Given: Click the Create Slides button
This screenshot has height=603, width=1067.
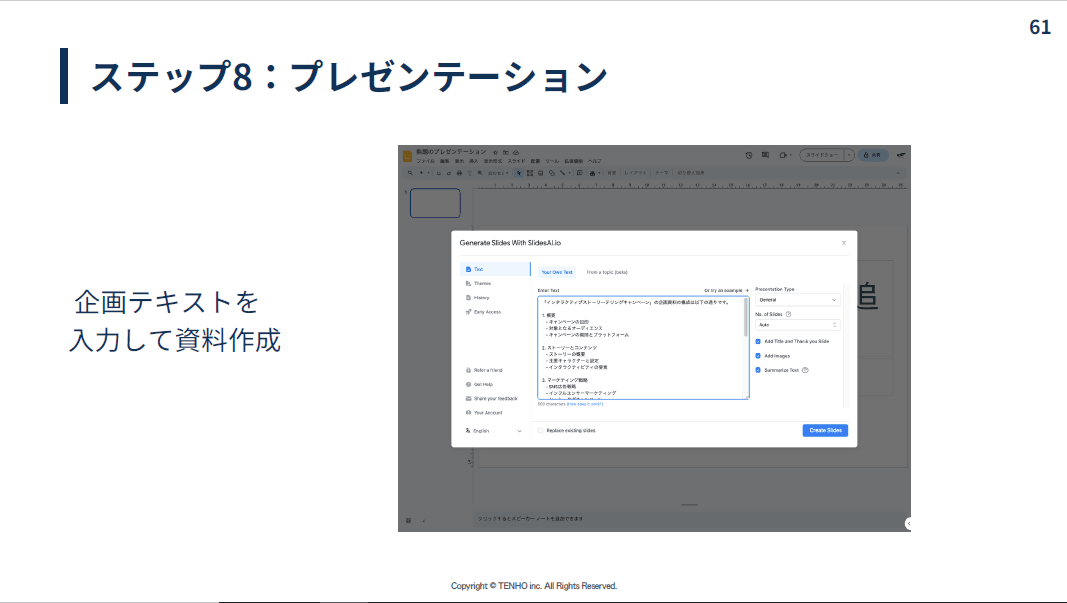Looking at the screenshot, I should (x=825, y=430).
